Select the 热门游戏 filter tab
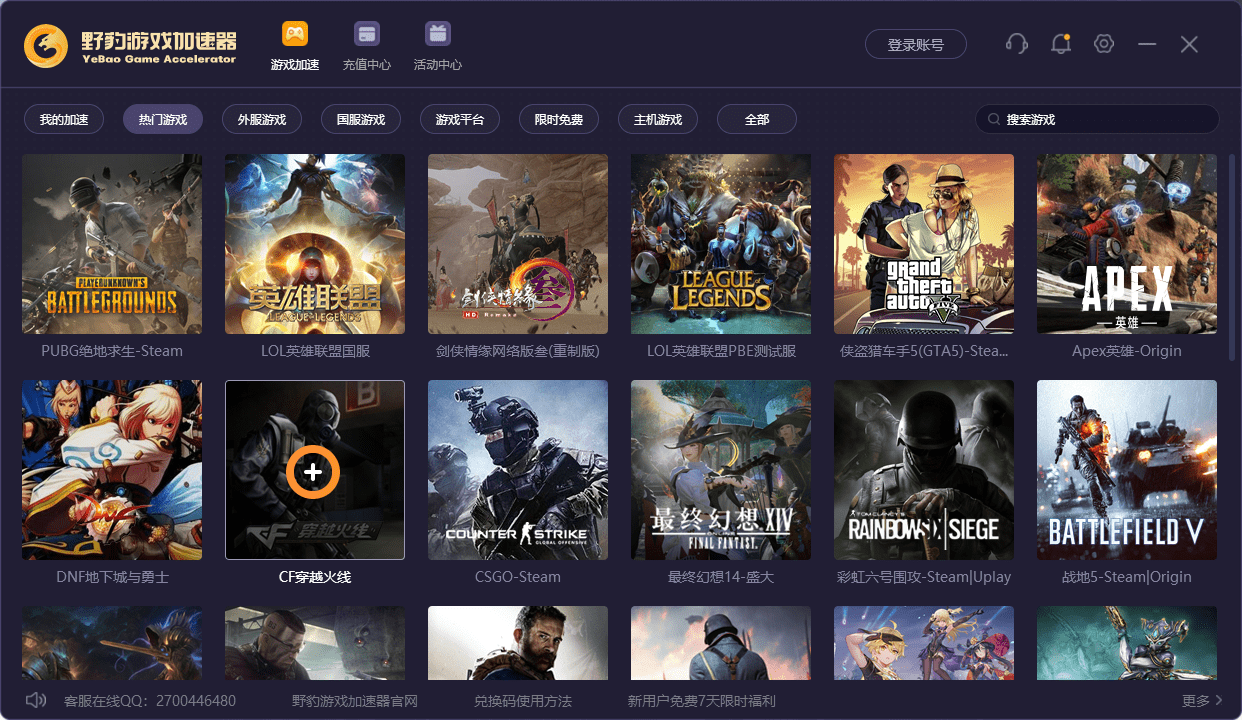 click(163, 119)
